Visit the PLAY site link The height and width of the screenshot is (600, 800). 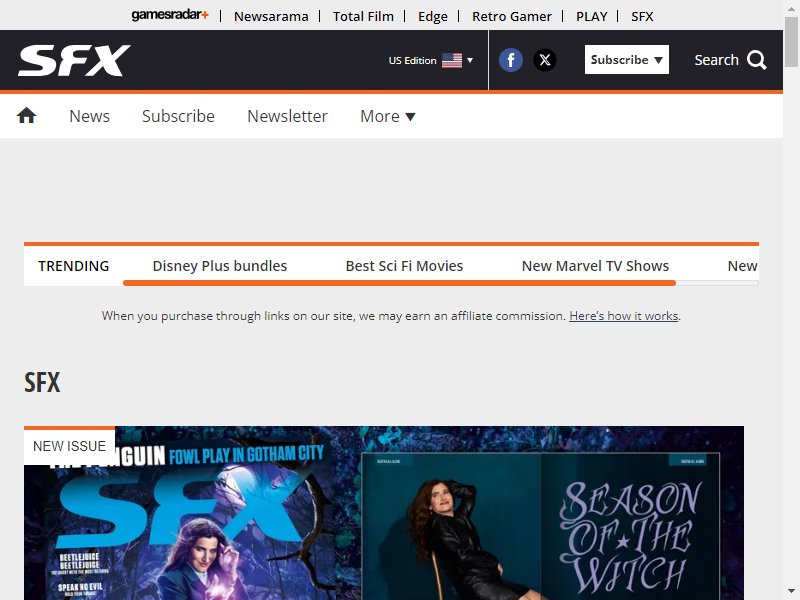click(591, 16)
